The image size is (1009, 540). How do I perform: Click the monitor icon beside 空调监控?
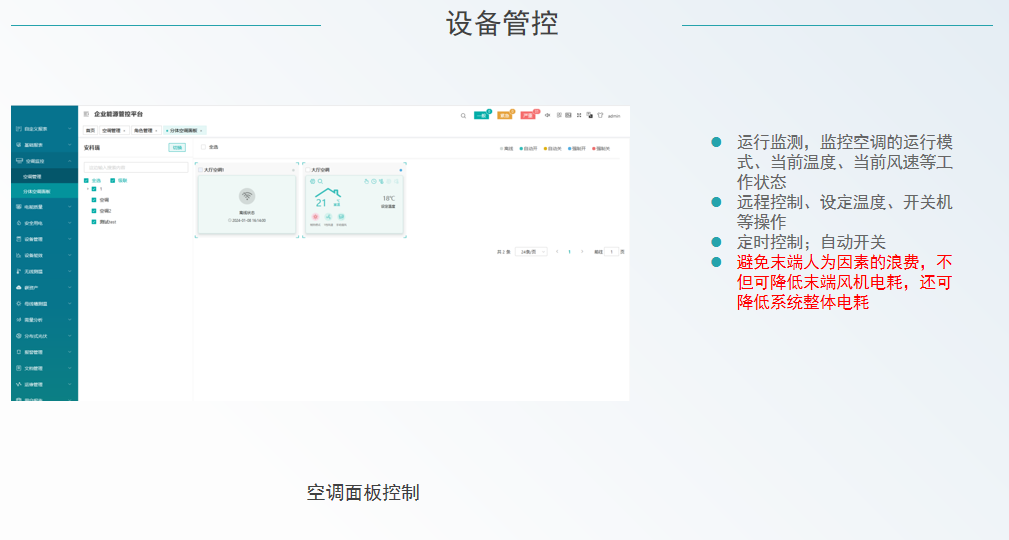tap(19, 161)
